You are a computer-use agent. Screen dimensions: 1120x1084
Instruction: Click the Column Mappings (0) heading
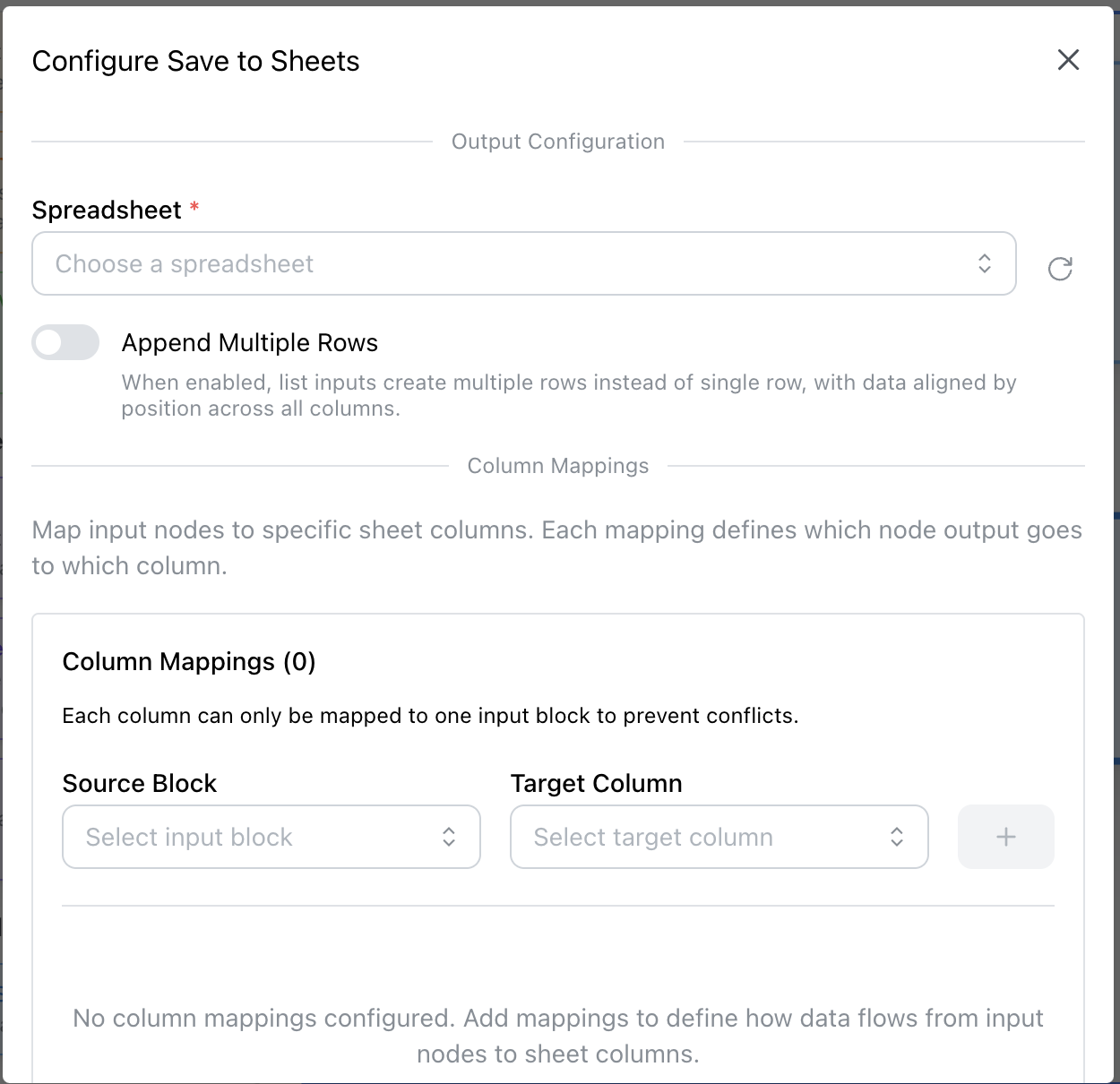(189, 661)
